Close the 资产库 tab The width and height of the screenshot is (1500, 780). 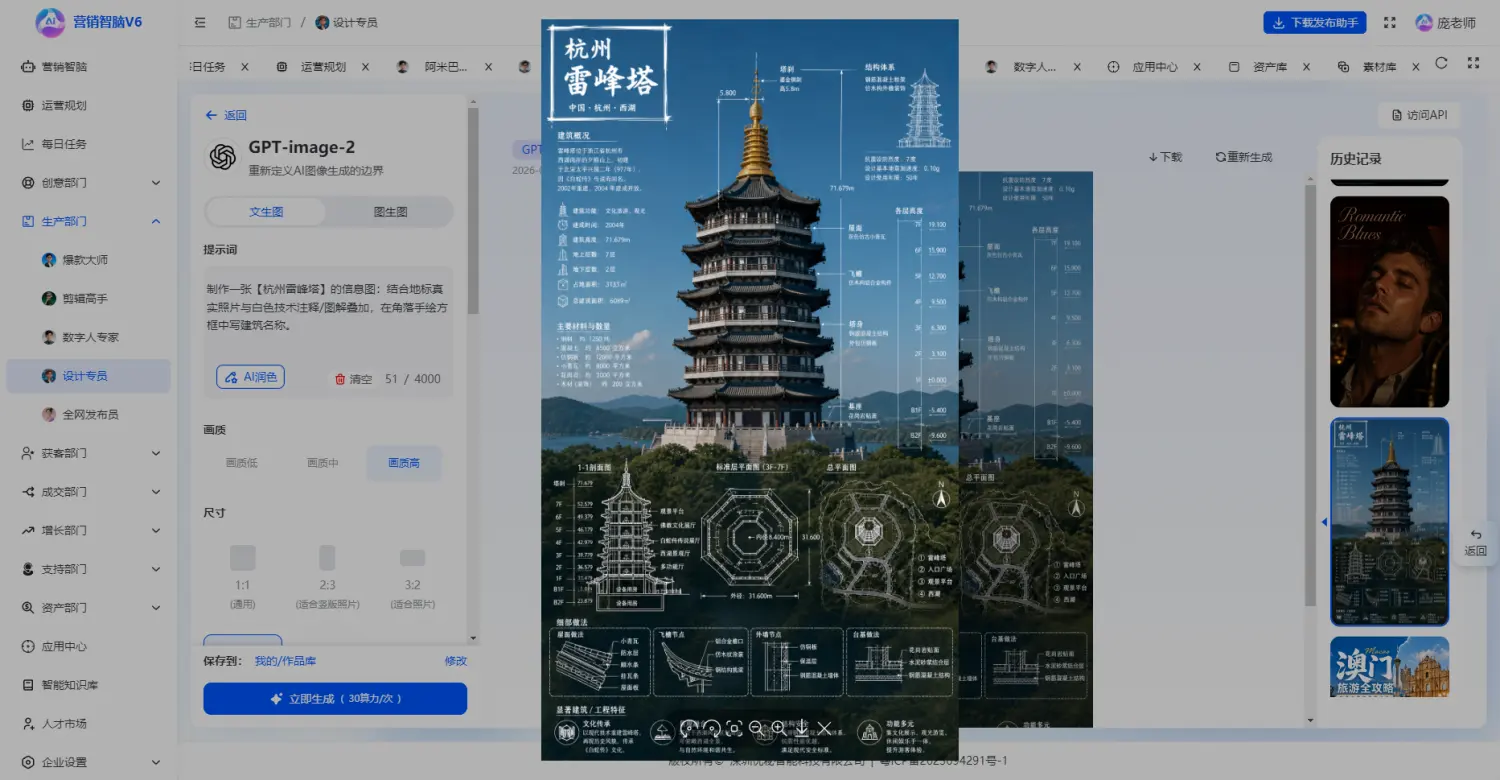(x=1307, y=67)
